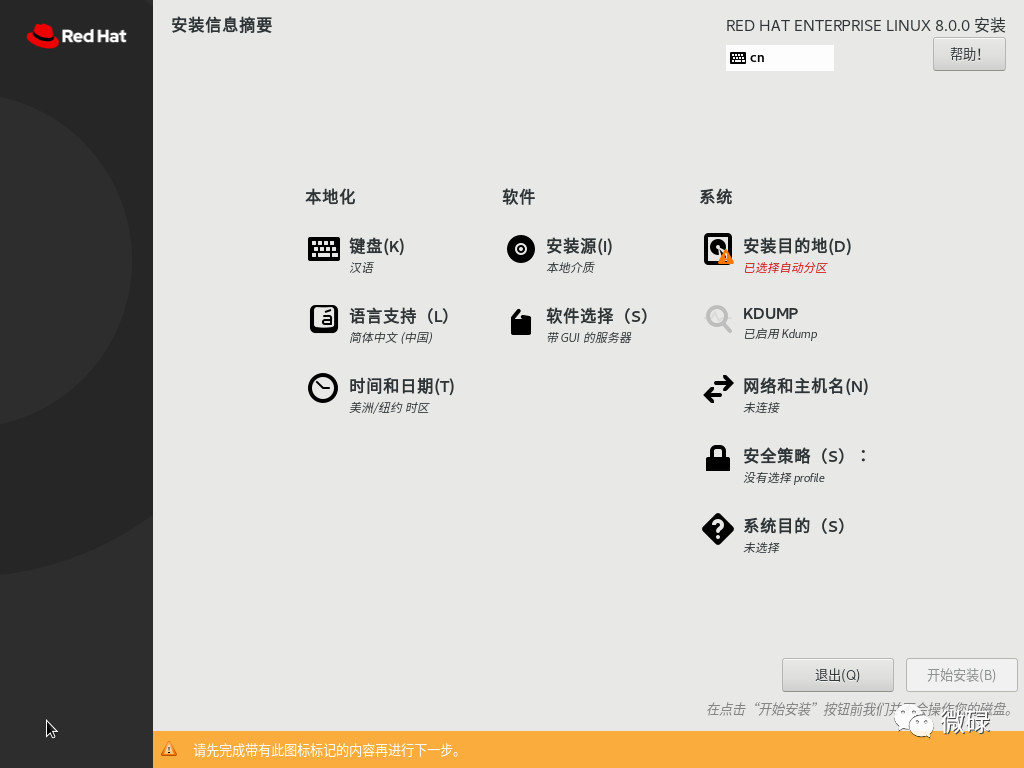Click the warning icon in orange bar
Screen dimensions: 1024x768
[169, 749]
